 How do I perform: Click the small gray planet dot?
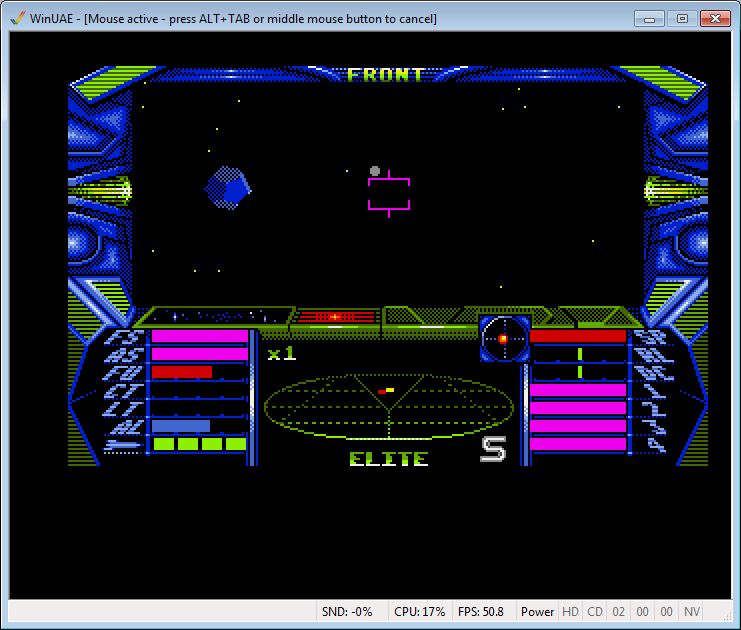click(375, 171)
